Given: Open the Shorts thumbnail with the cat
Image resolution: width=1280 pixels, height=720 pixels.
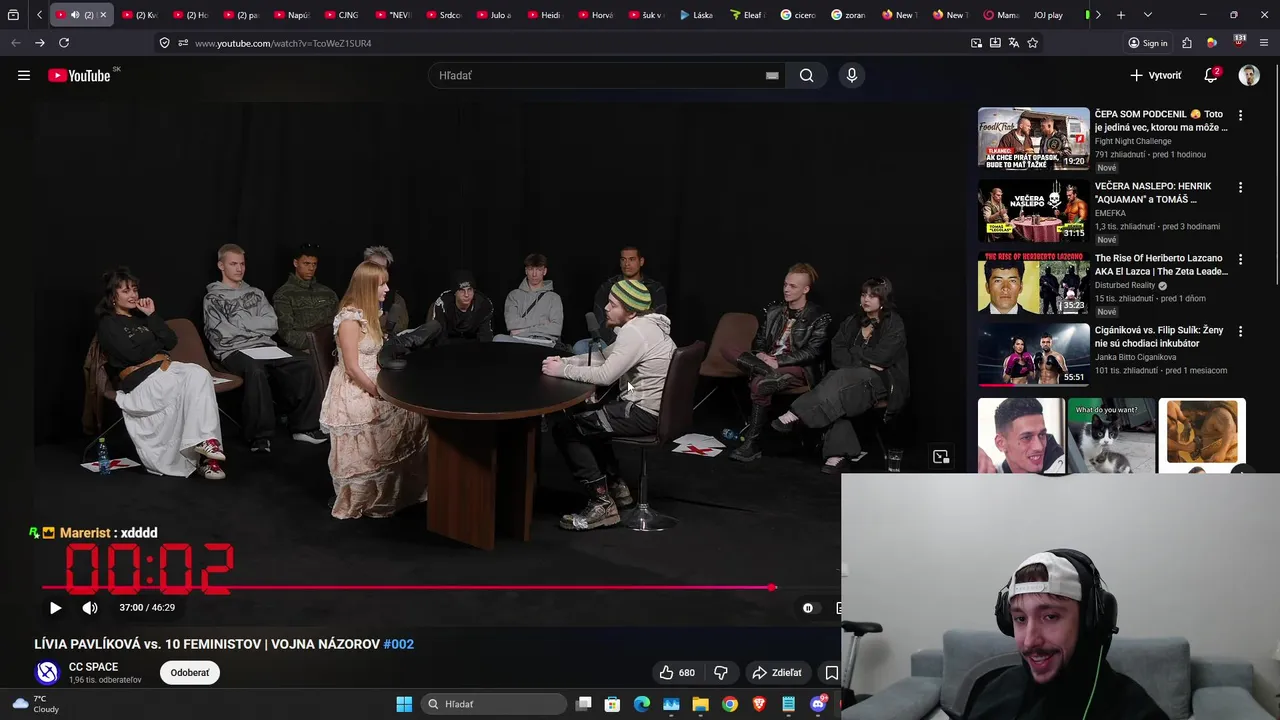Looking at the screenshot, I should pos(1111,435).
